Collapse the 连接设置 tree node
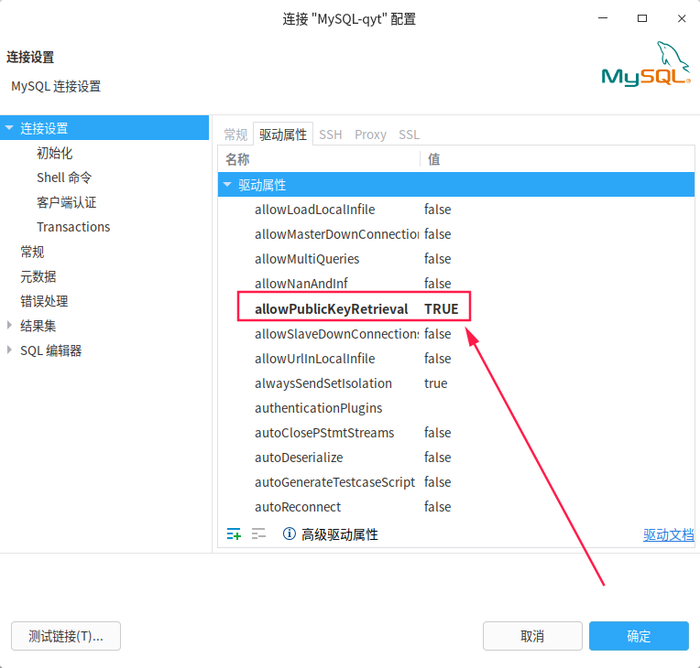This screenshot has width=700, height=668. pyautogui.click(x=9, y=128)
